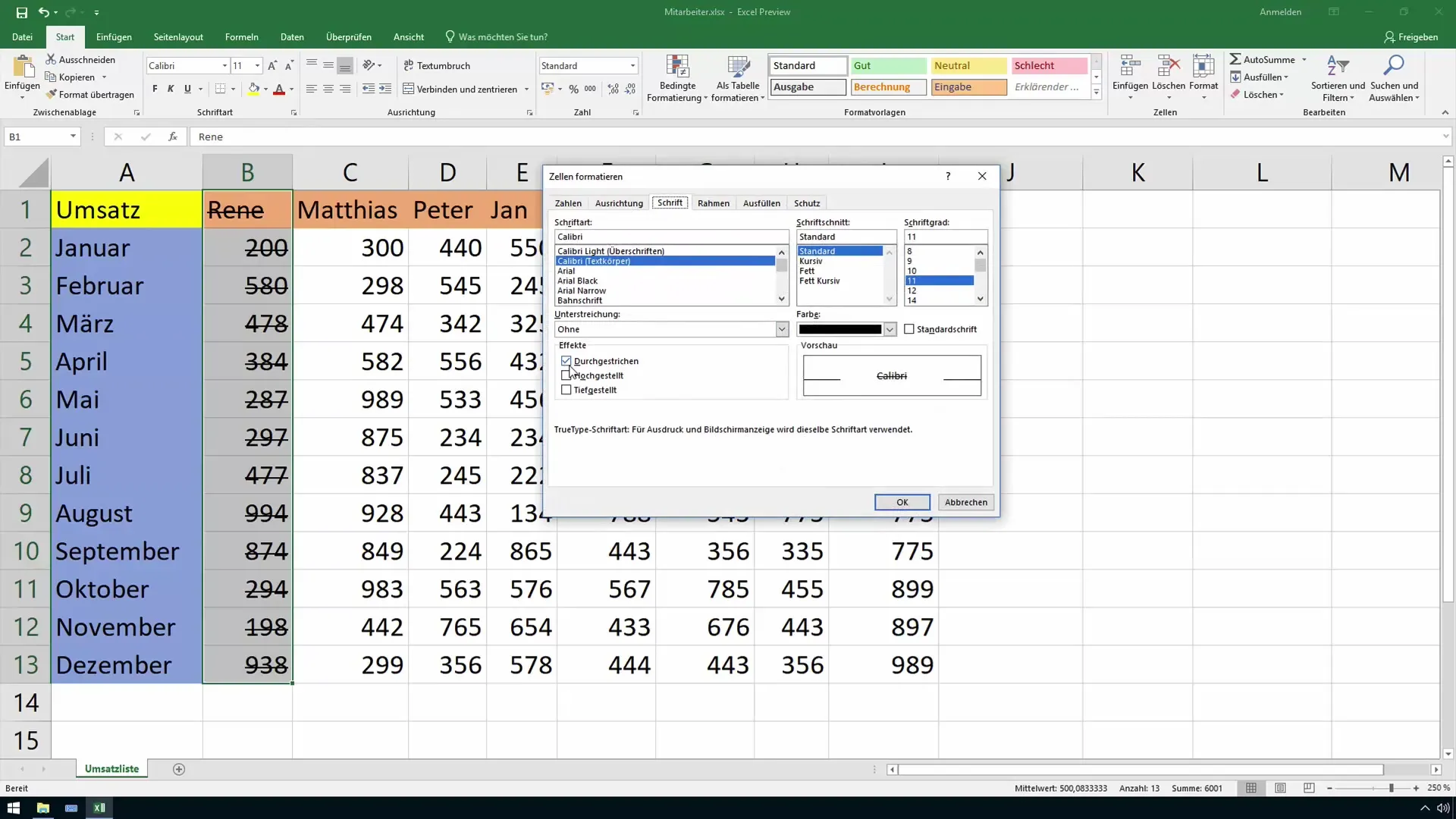Screen dimensions: 1456x819
Task: Toggle bold formatting with the F button
Action: click(x=155, y=89)
